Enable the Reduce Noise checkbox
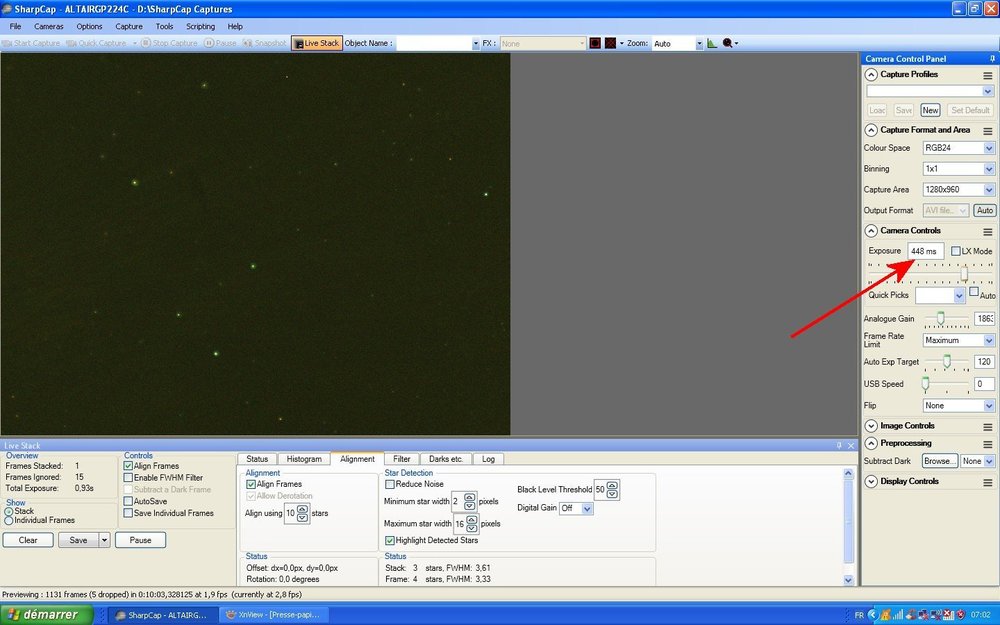 click(x=390, y=484)
